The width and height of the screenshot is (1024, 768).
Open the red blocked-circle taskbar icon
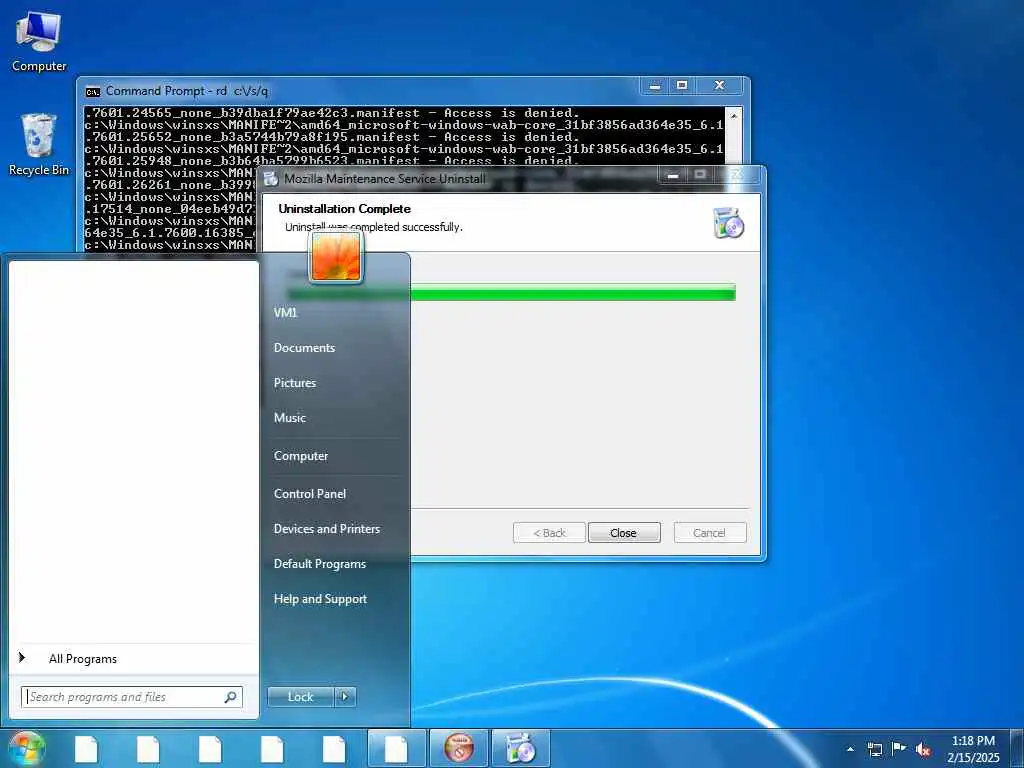459,748
